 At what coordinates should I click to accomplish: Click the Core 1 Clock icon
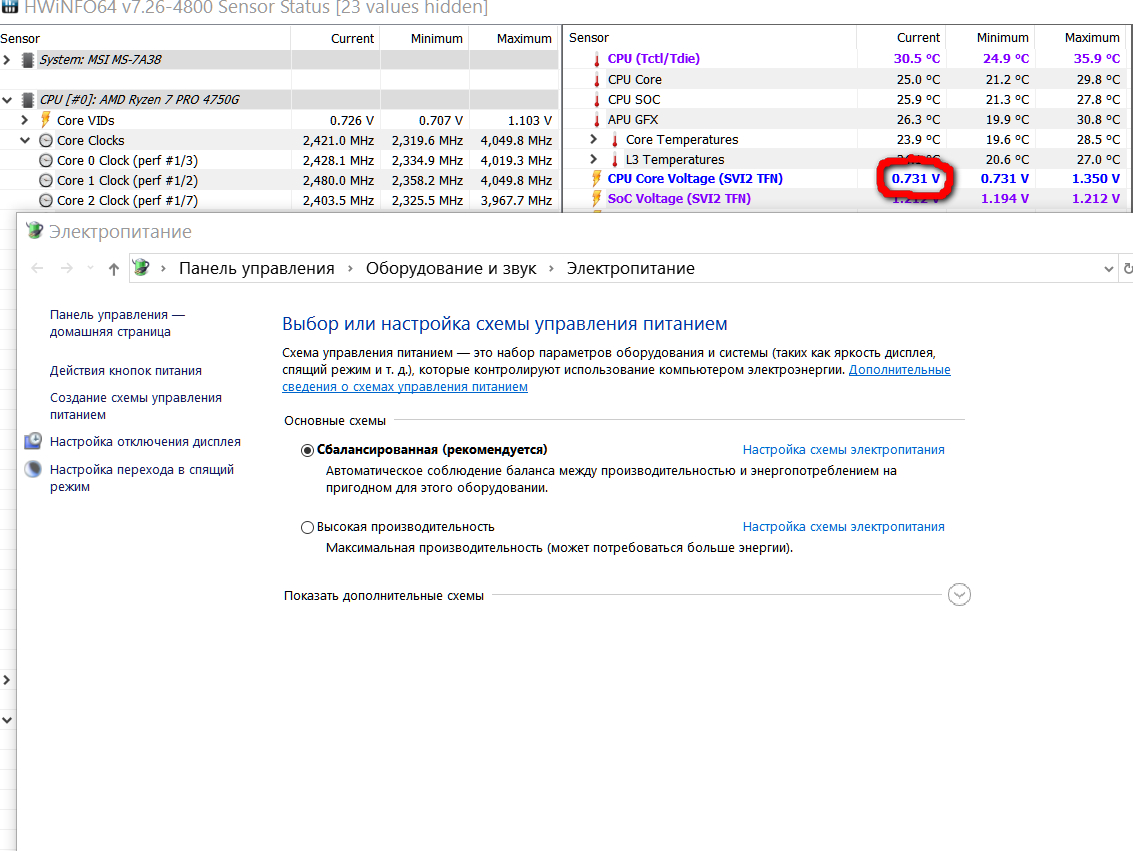click(46, 181)
